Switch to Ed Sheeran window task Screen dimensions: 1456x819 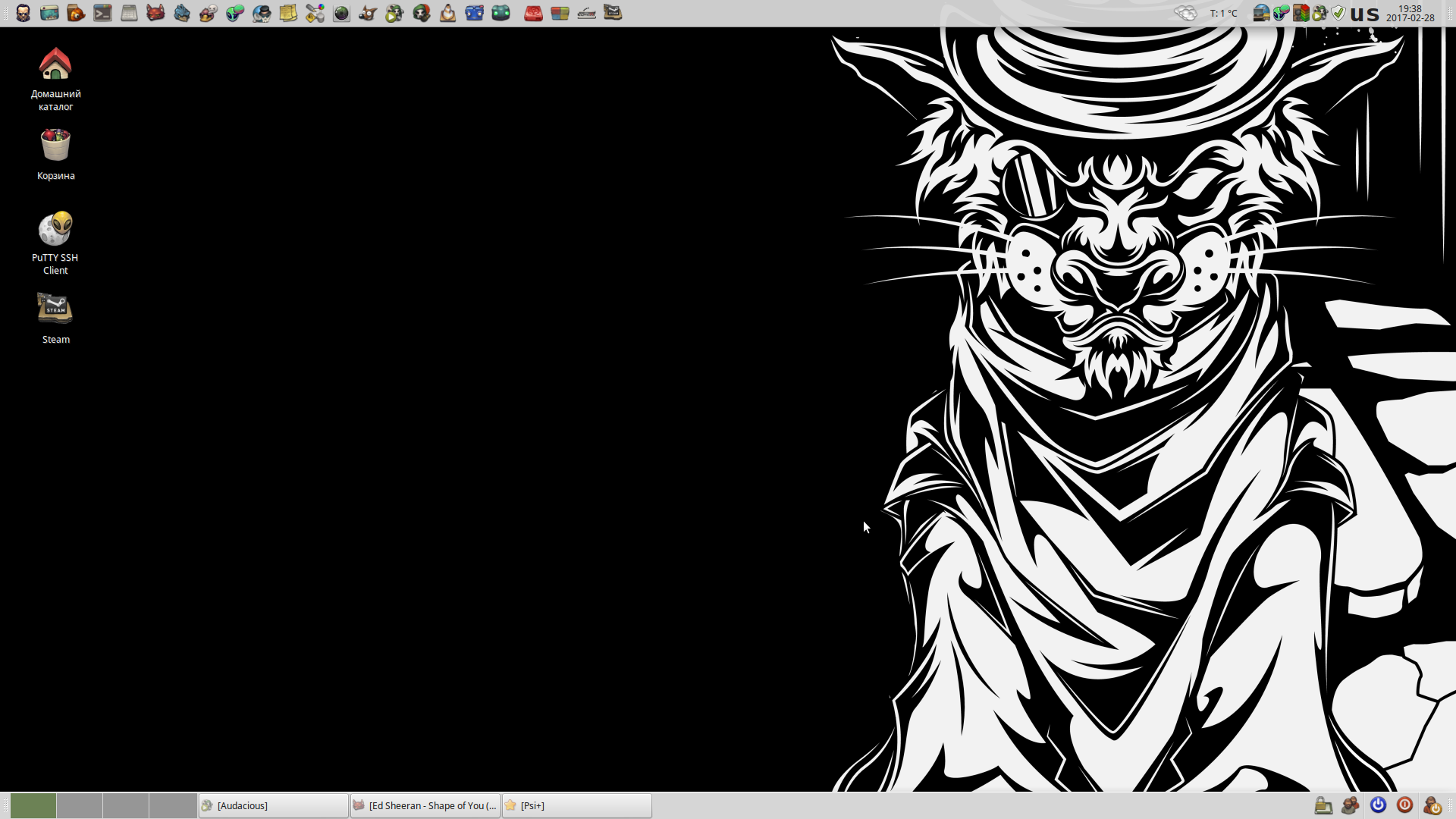425,805
